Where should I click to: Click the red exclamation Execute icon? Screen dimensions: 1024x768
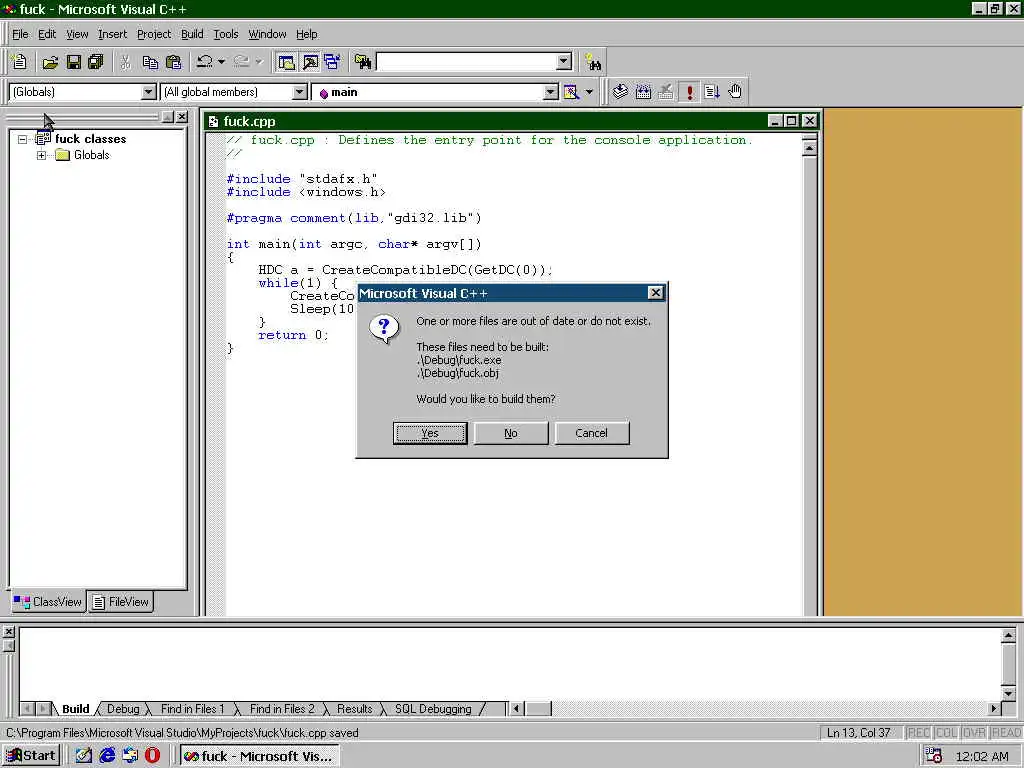pos(689,92)
